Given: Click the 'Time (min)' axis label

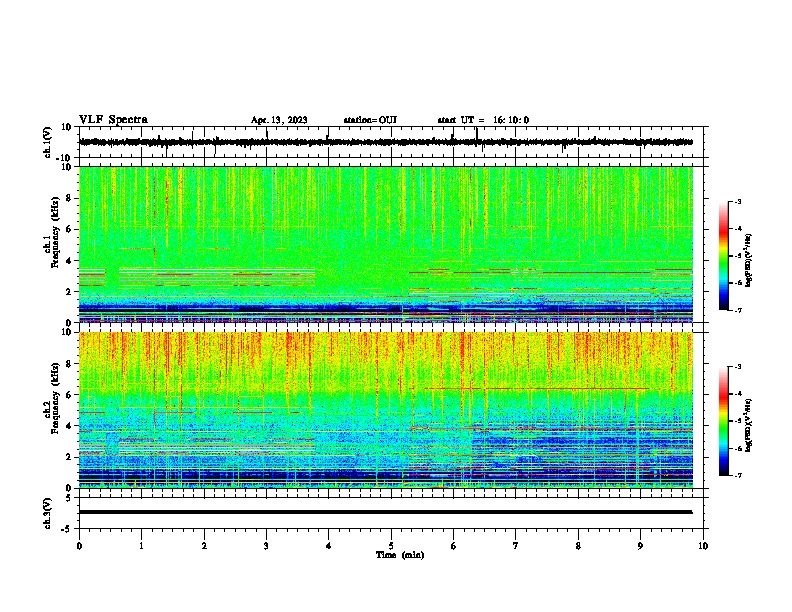Looking at the screenshot, I should pyautogui.click(x=400, y=555).
